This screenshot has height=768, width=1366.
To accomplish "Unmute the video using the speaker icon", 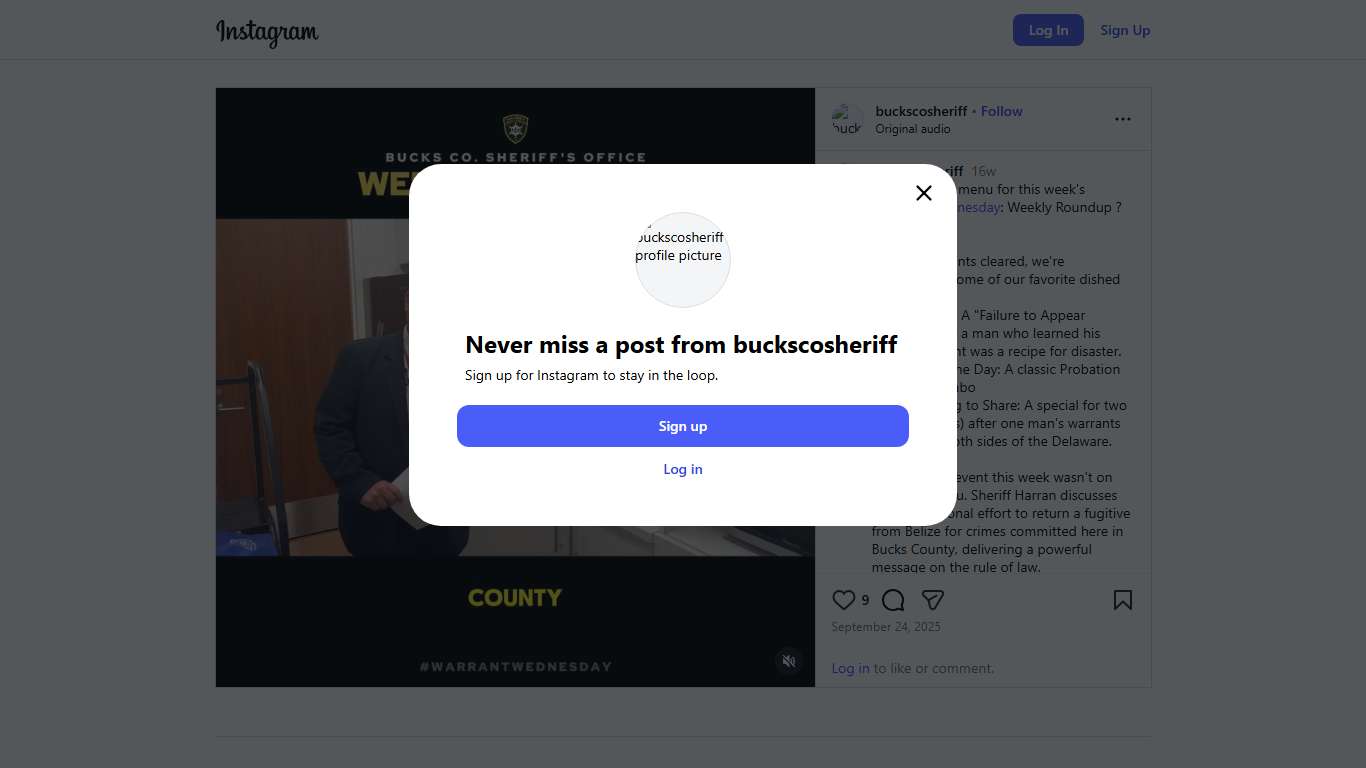I will [x=789, y=661].
